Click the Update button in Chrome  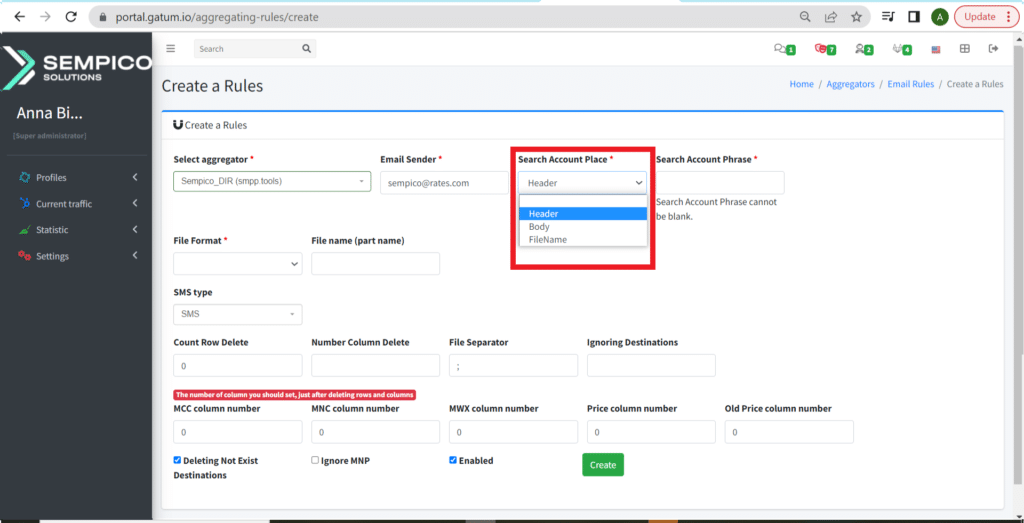click(985, 17)
